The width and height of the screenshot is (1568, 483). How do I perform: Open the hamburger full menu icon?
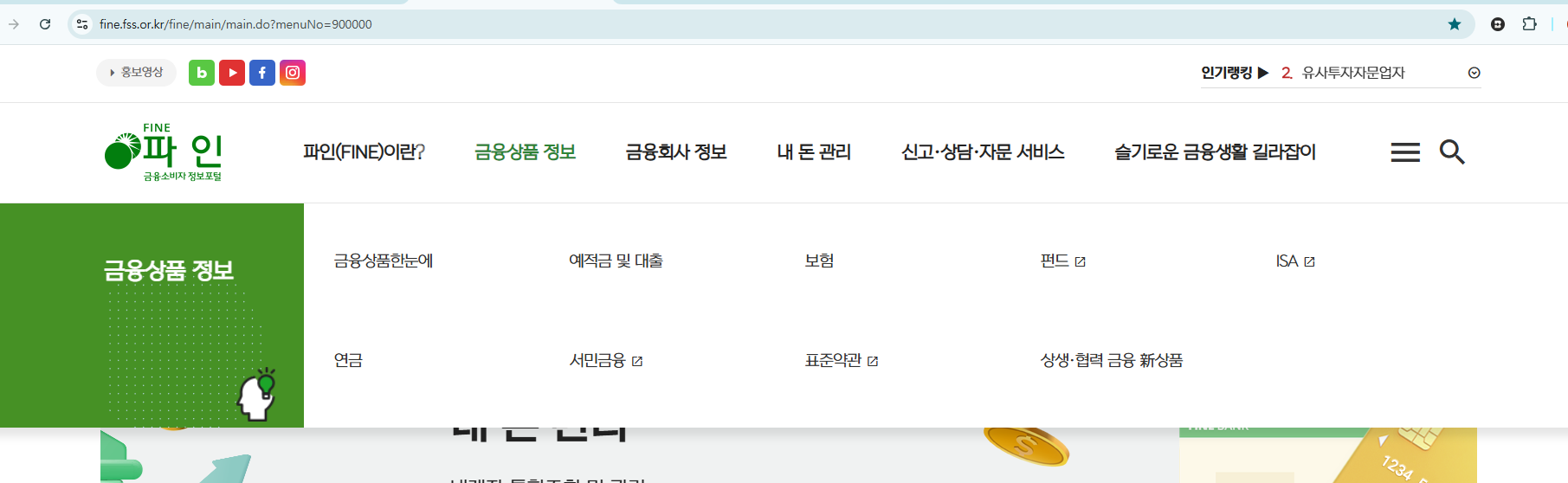point(1405,152)
